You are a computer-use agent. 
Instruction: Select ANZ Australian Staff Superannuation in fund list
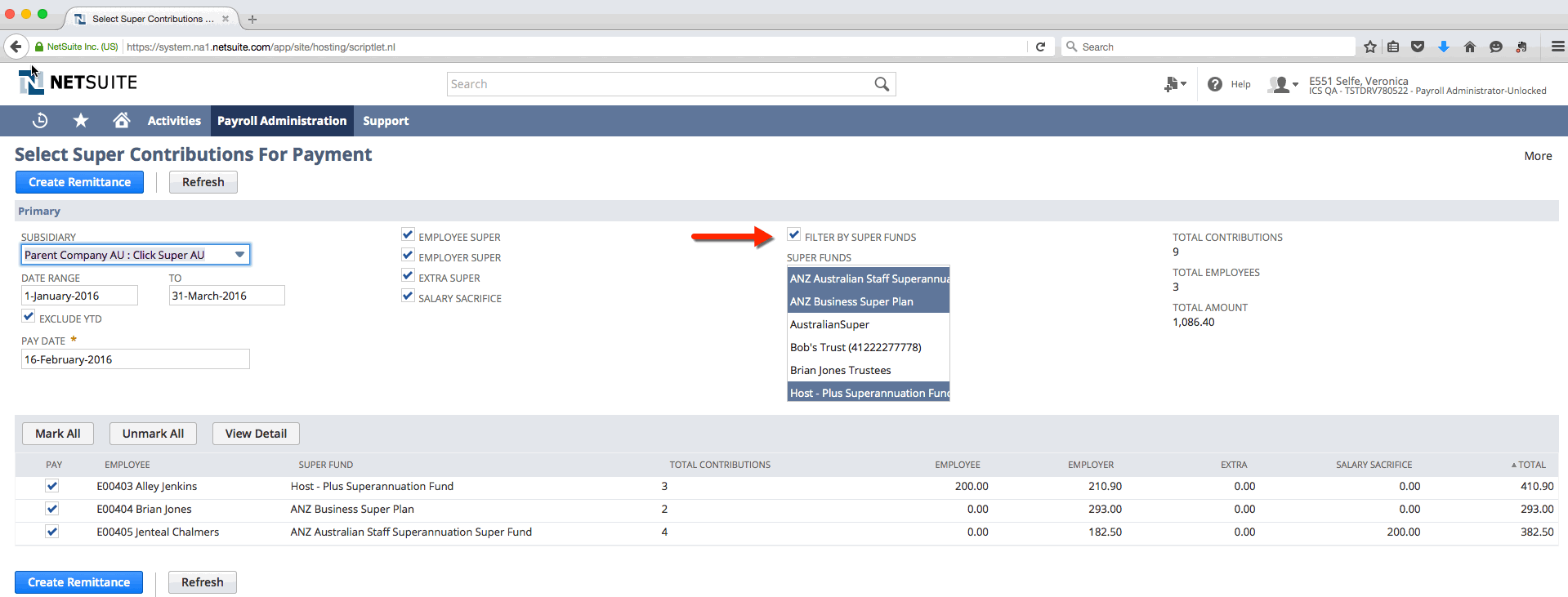[x=869, y=278]
